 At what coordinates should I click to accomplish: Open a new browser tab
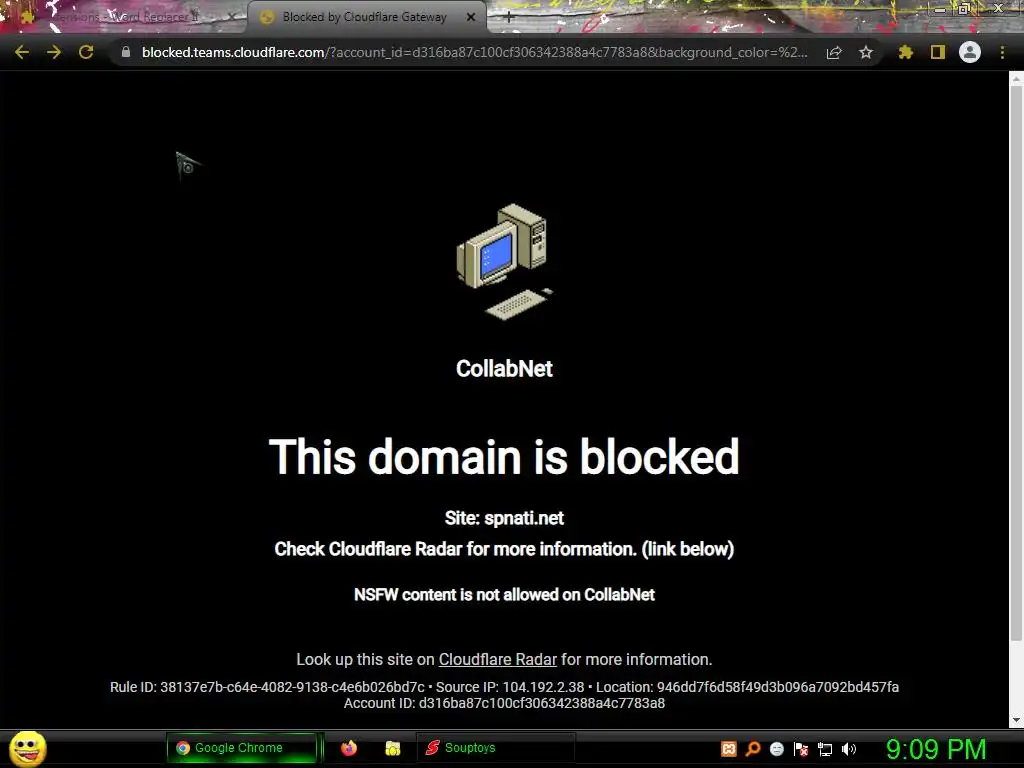click(x=509, y=17)
